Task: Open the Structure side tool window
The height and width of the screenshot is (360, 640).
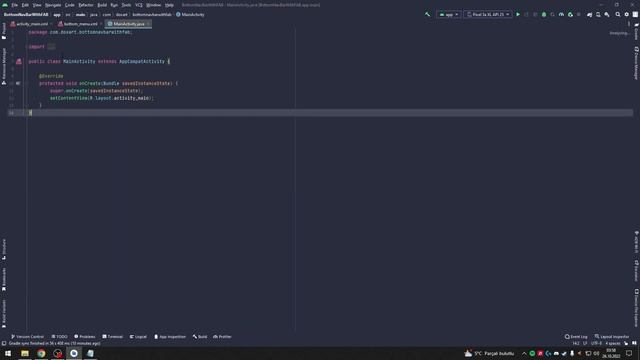Action: 4,249
